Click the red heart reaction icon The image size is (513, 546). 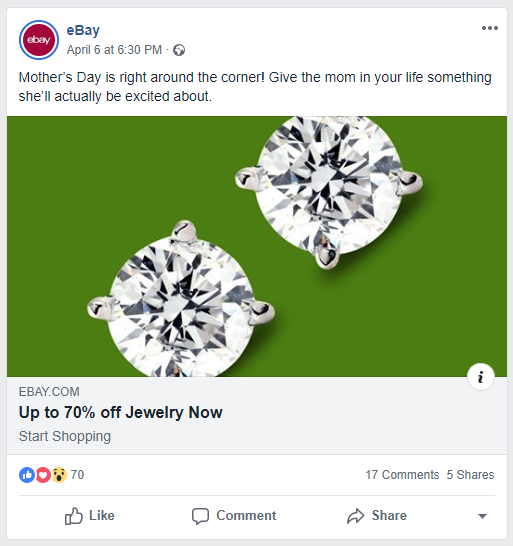pyautogui.click(x=43, y=475)
